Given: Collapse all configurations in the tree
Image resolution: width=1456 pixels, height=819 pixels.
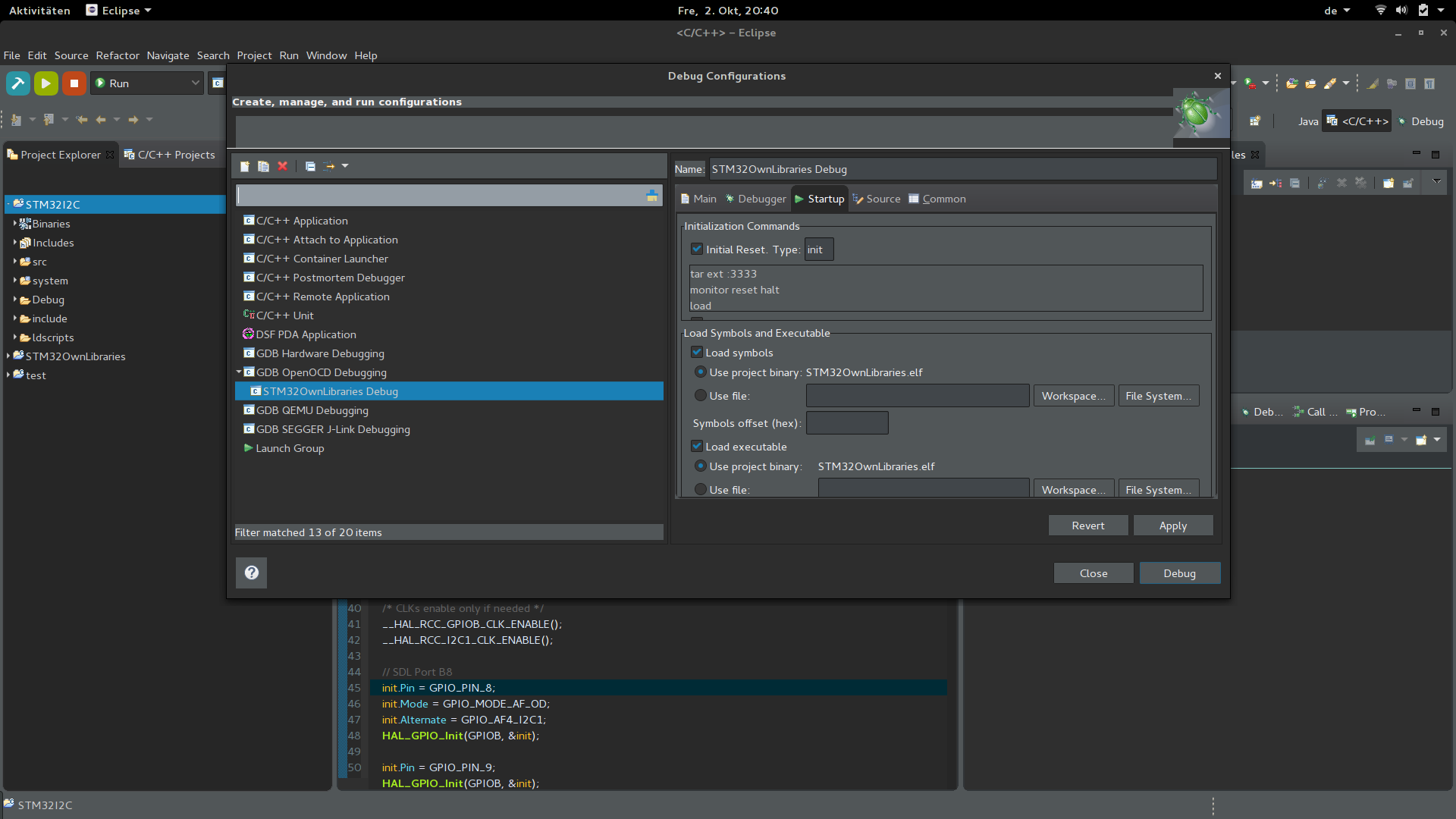Looking at the screenshot, I should [310, 166].
